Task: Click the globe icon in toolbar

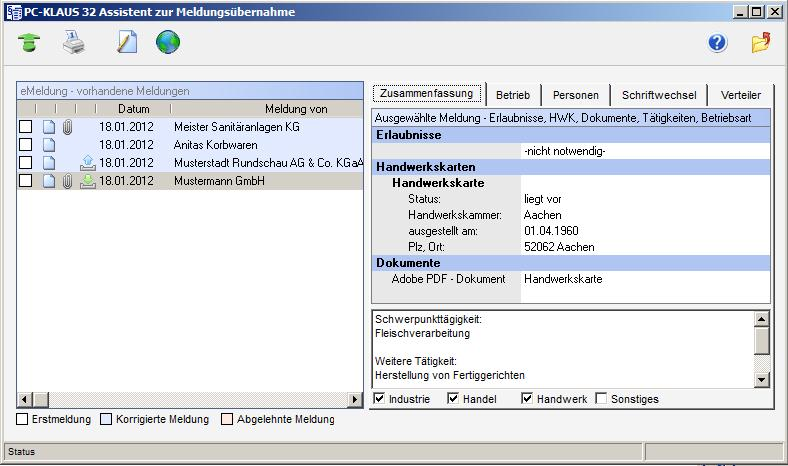Action: click(168, 43)
